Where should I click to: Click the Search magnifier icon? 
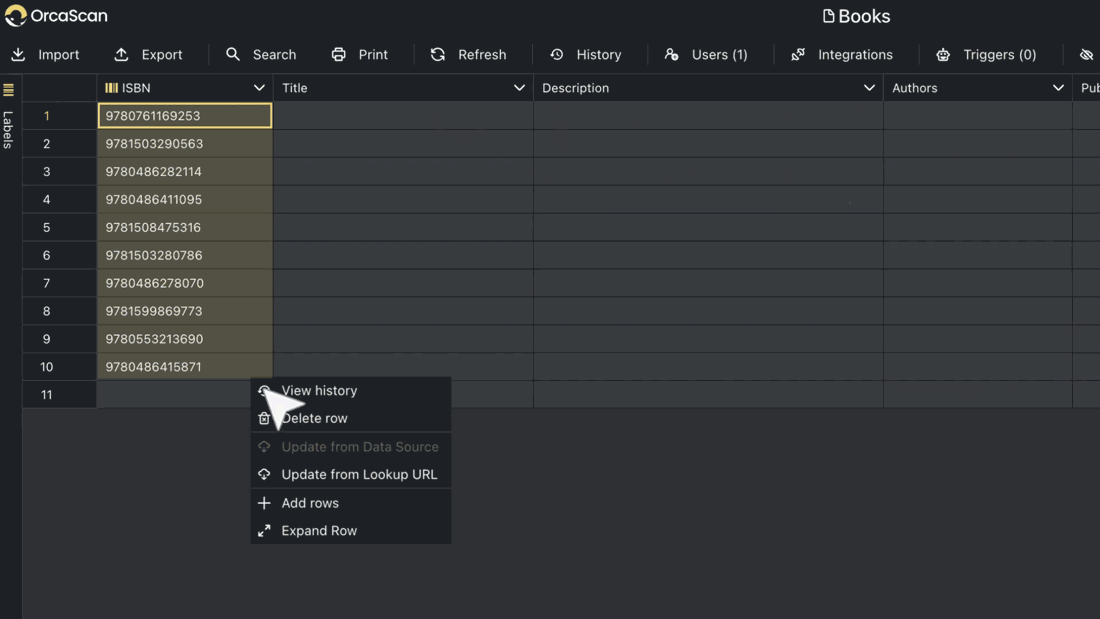(233, 54)
